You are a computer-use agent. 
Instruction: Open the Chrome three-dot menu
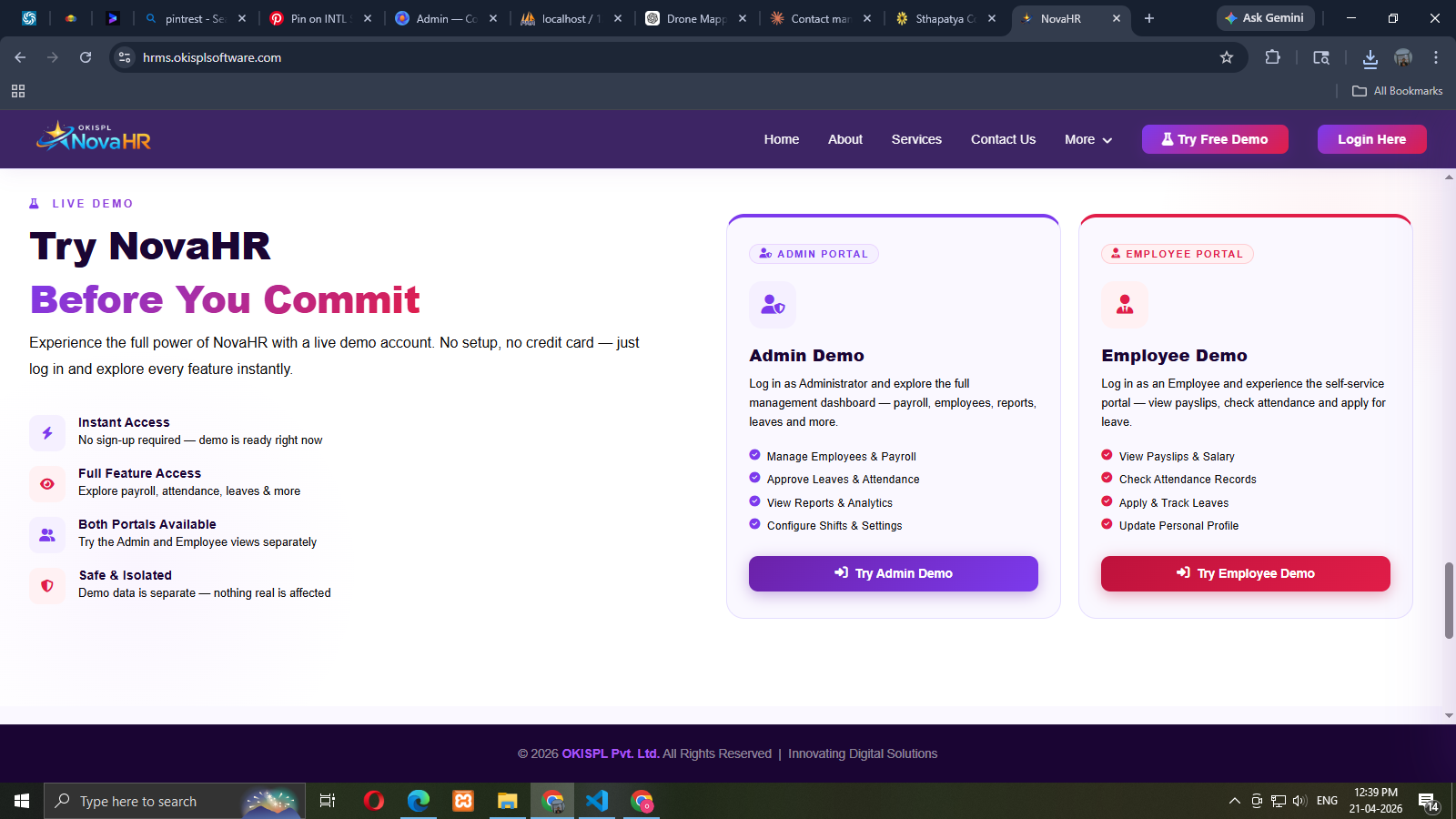[x=1436, y=57]
